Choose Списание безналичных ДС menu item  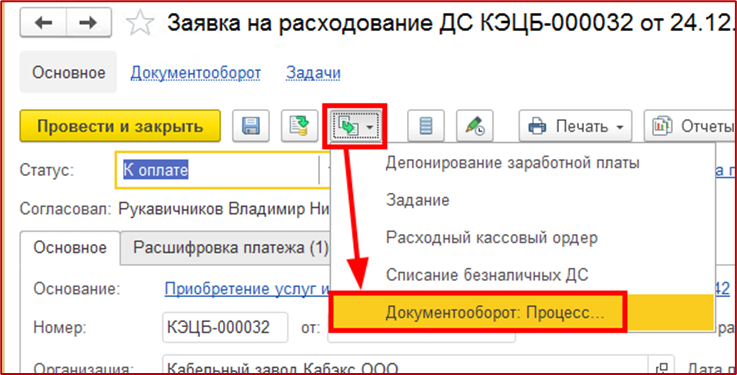click(522, 274)
